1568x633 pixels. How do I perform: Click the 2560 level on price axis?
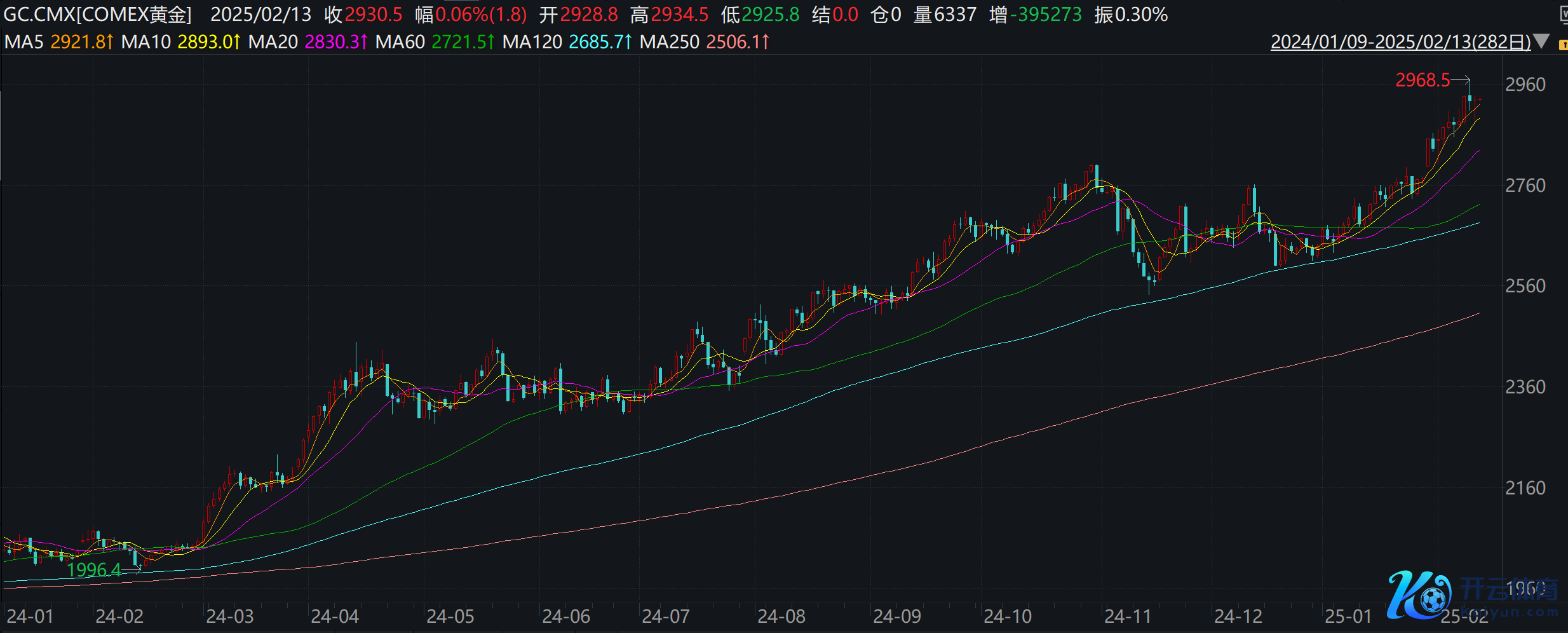1525,286
